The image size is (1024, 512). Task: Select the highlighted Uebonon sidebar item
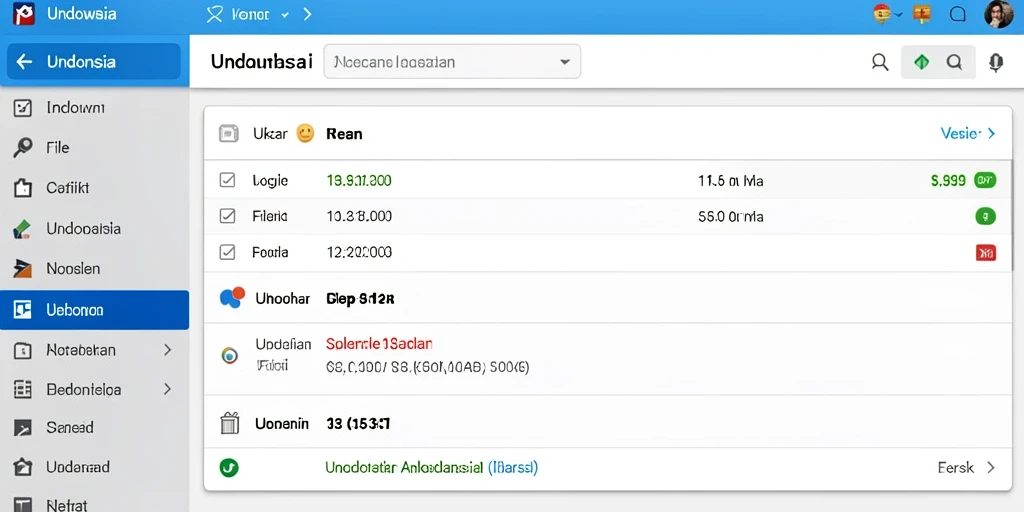[94, 310]
